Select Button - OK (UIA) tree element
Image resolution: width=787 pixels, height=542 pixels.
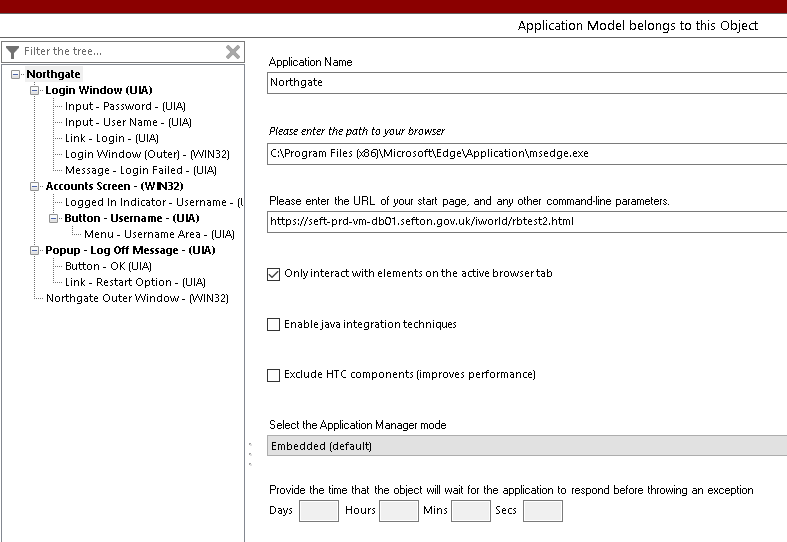click(x=108, y=266)
